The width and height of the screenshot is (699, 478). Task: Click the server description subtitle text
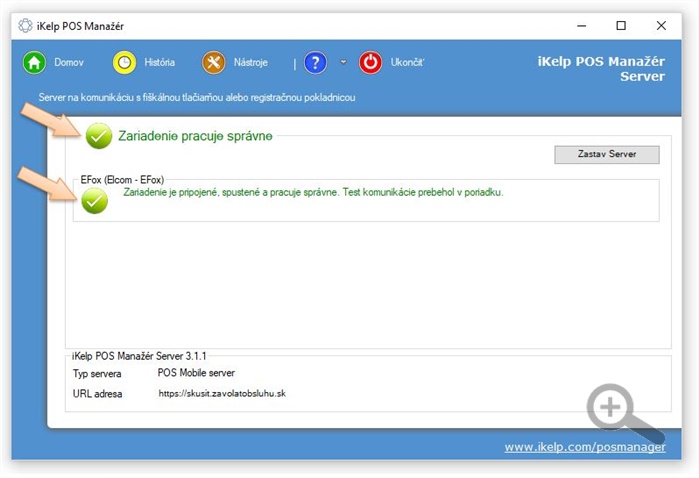tap(197, 97)
